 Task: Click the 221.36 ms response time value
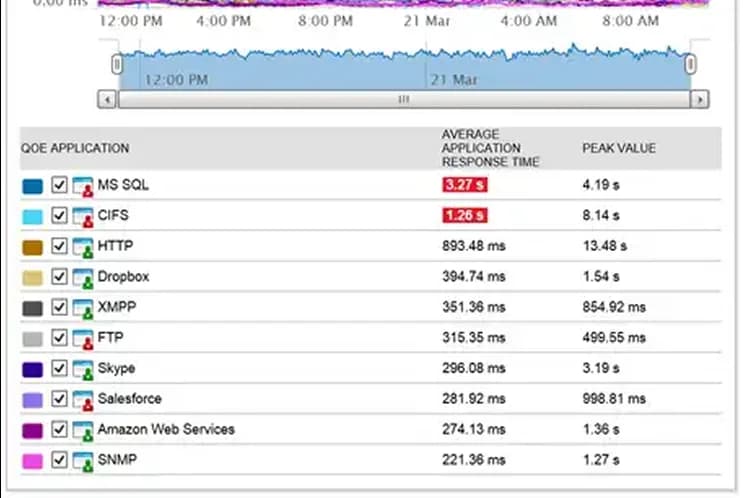474,459
